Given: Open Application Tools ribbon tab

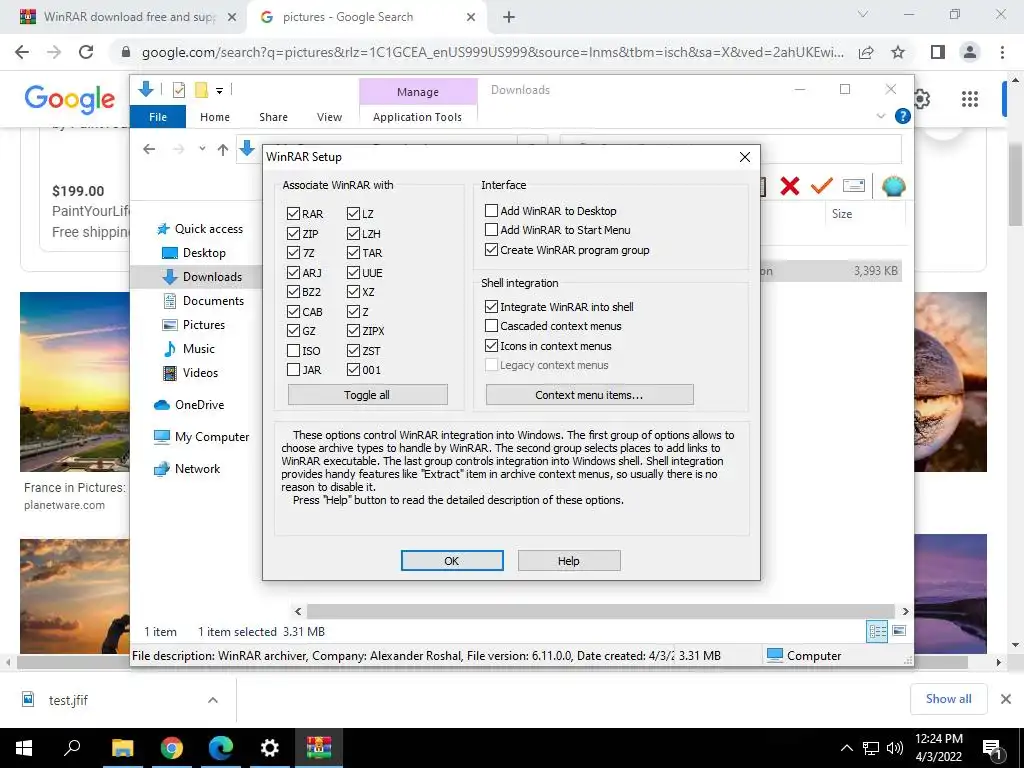Looking at the screenshot, I should pos(417,117).
